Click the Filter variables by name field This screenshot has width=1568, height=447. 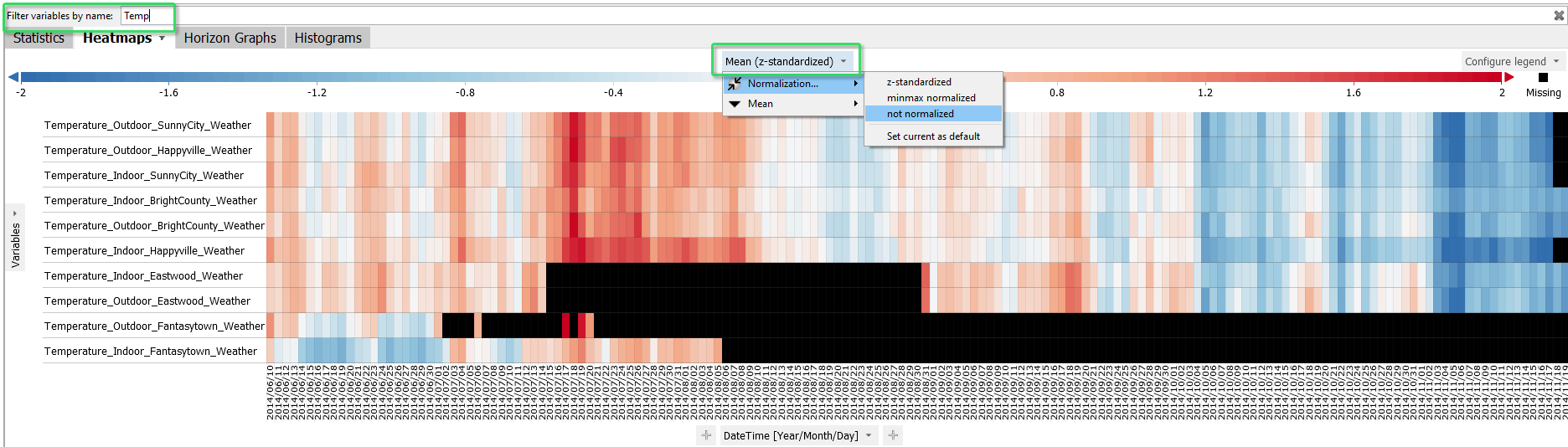(419, 15)
